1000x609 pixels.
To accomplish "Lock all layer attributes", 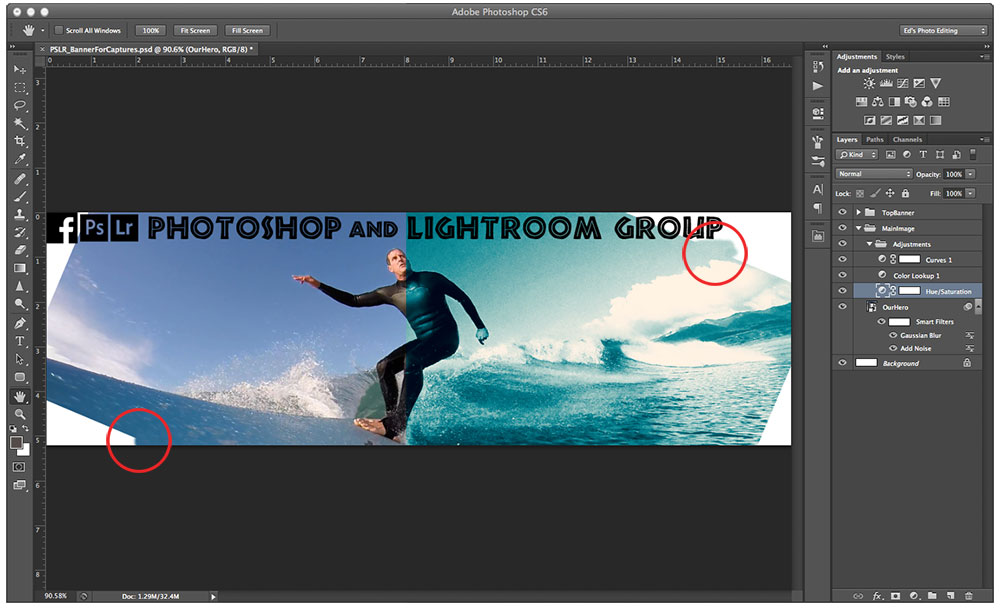I will (905, 193).
